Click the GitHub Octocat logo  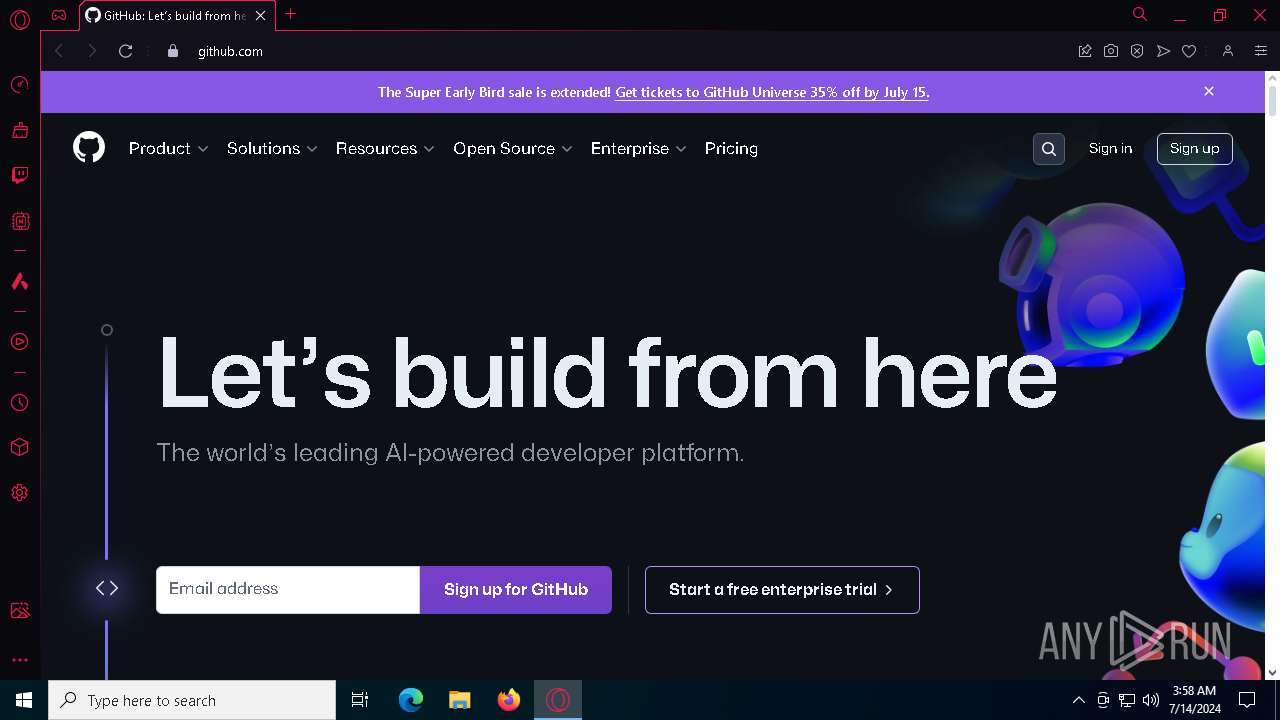coord(89,148)
